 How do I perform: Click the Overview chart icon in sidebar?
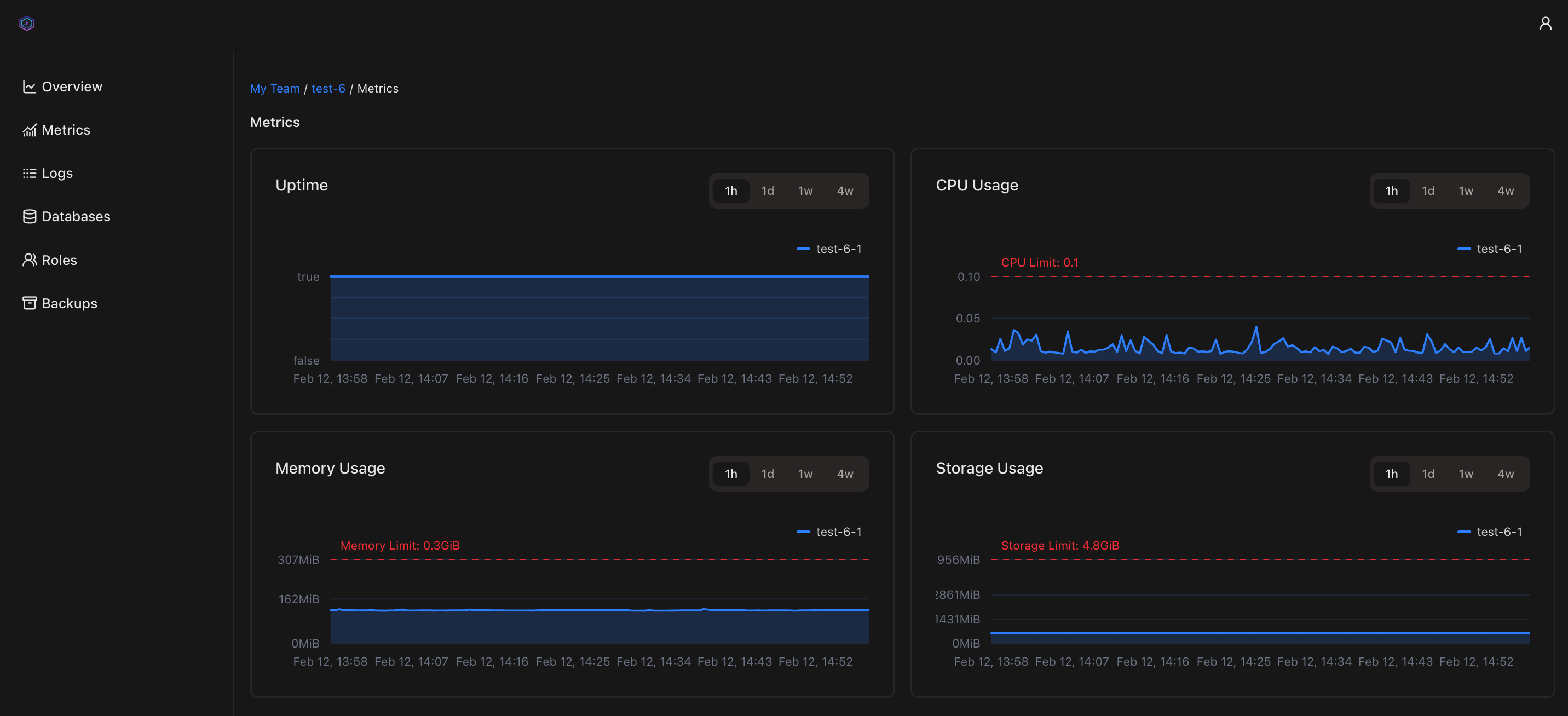point(29,86)
